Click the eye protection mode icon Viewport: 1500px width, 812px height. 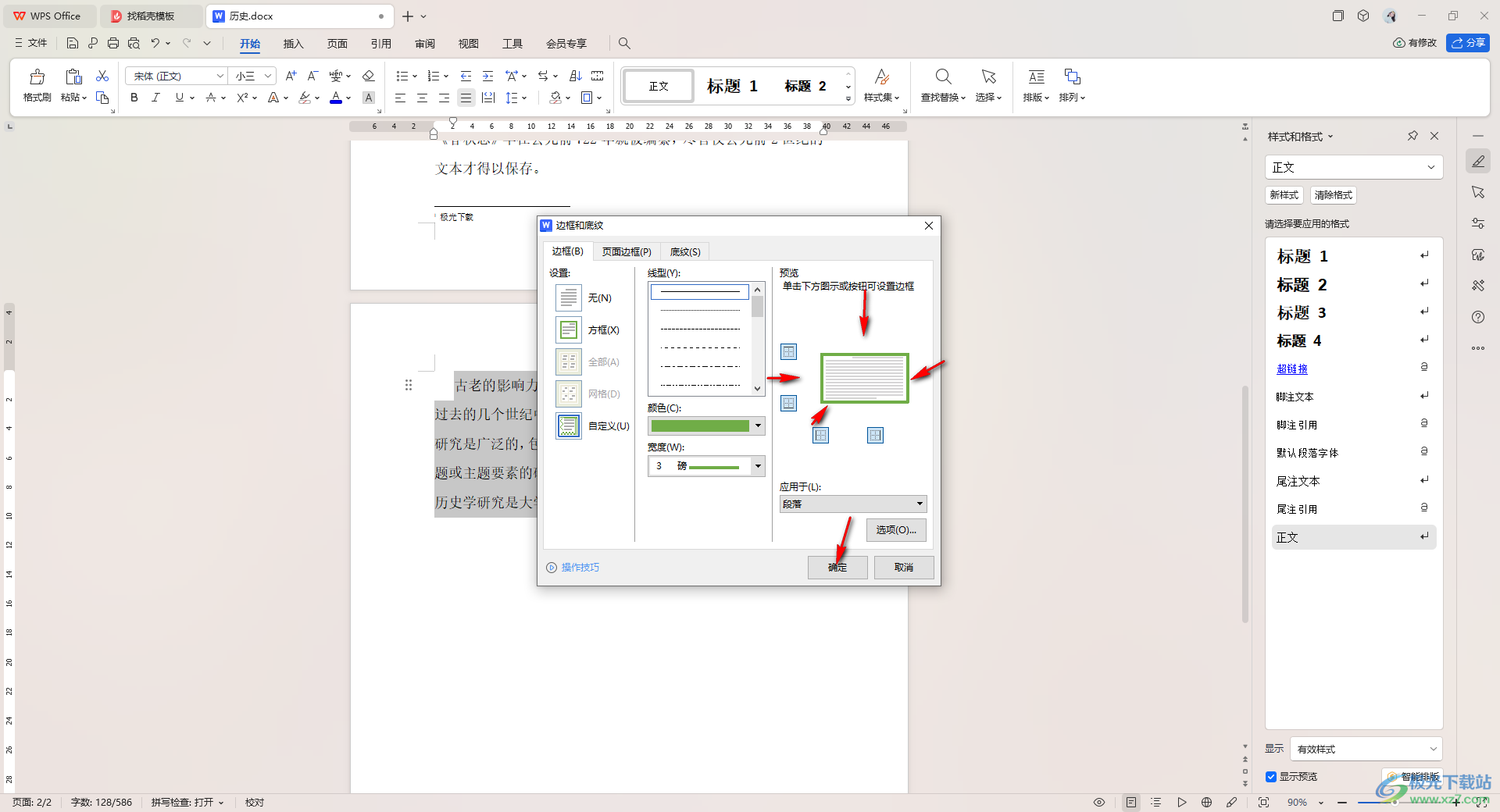pos(1099,802)
